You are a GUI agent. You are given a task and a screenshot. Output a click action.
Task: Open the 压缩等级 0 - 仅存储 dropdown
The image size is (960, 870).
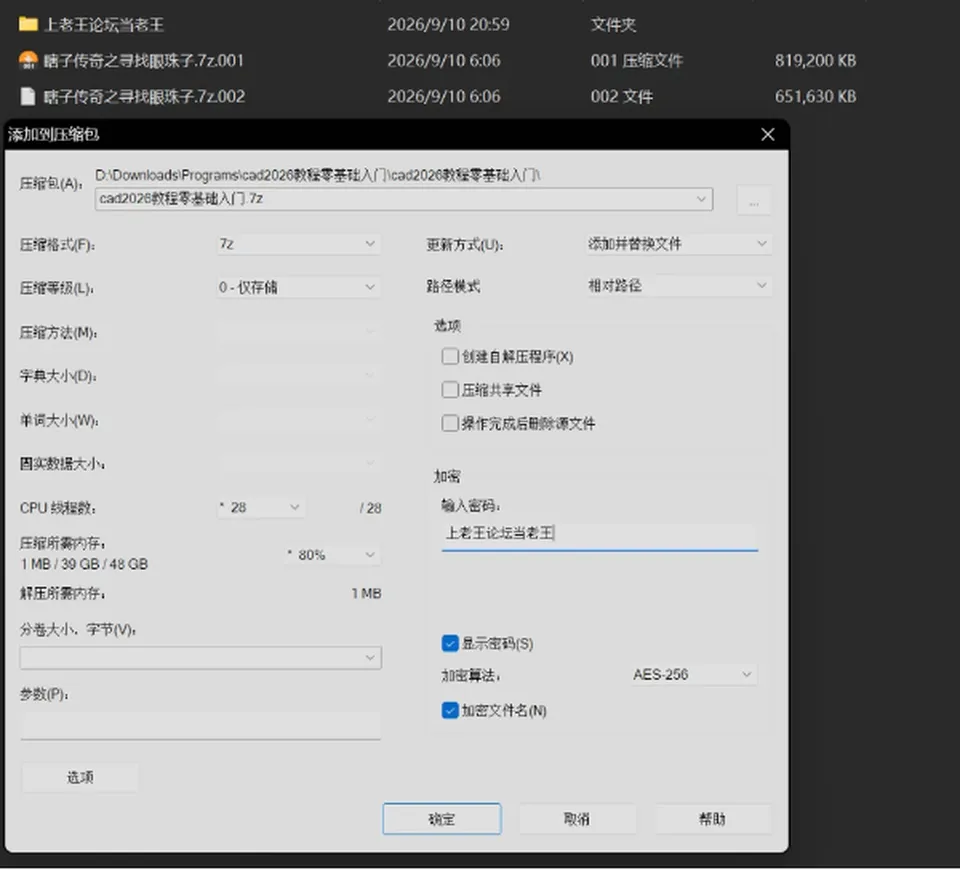(299, 287)
